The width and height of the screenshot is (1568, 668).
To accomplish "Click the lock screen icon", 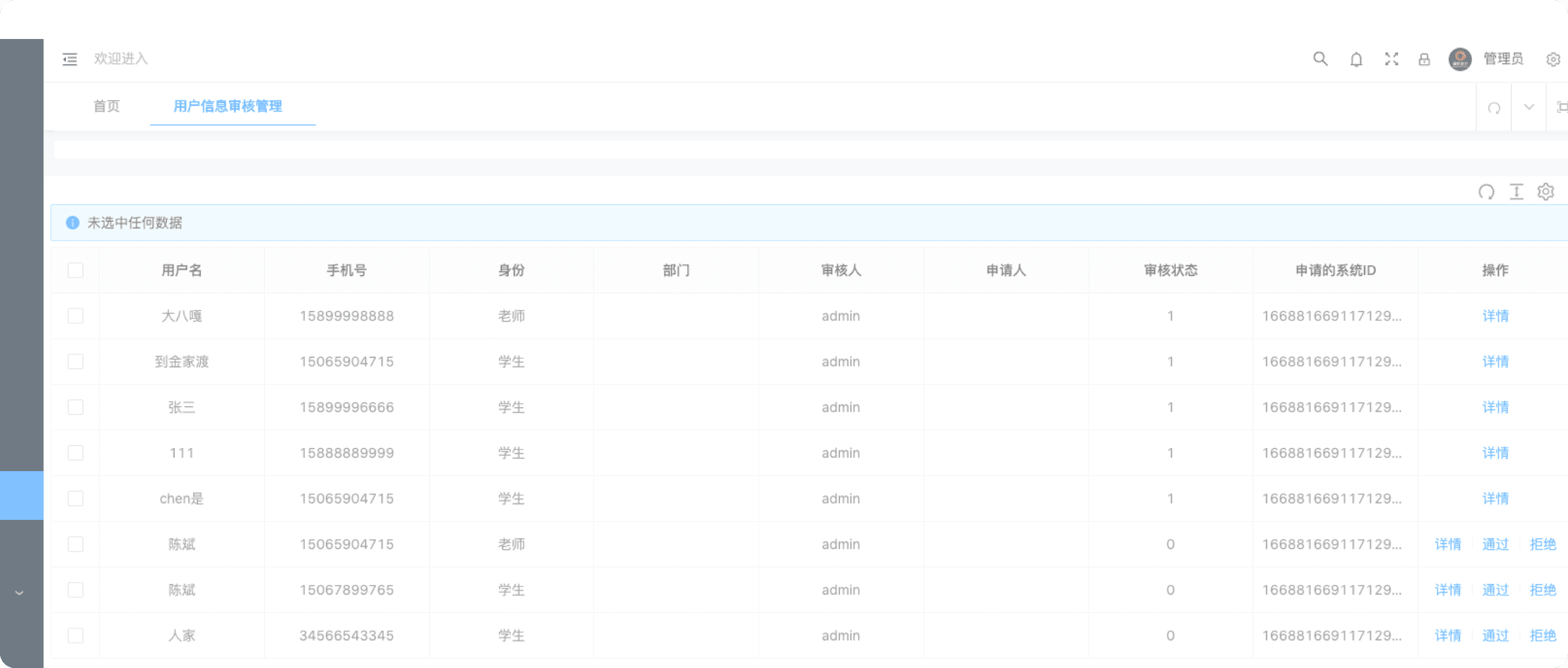I will coord(1424,59).
